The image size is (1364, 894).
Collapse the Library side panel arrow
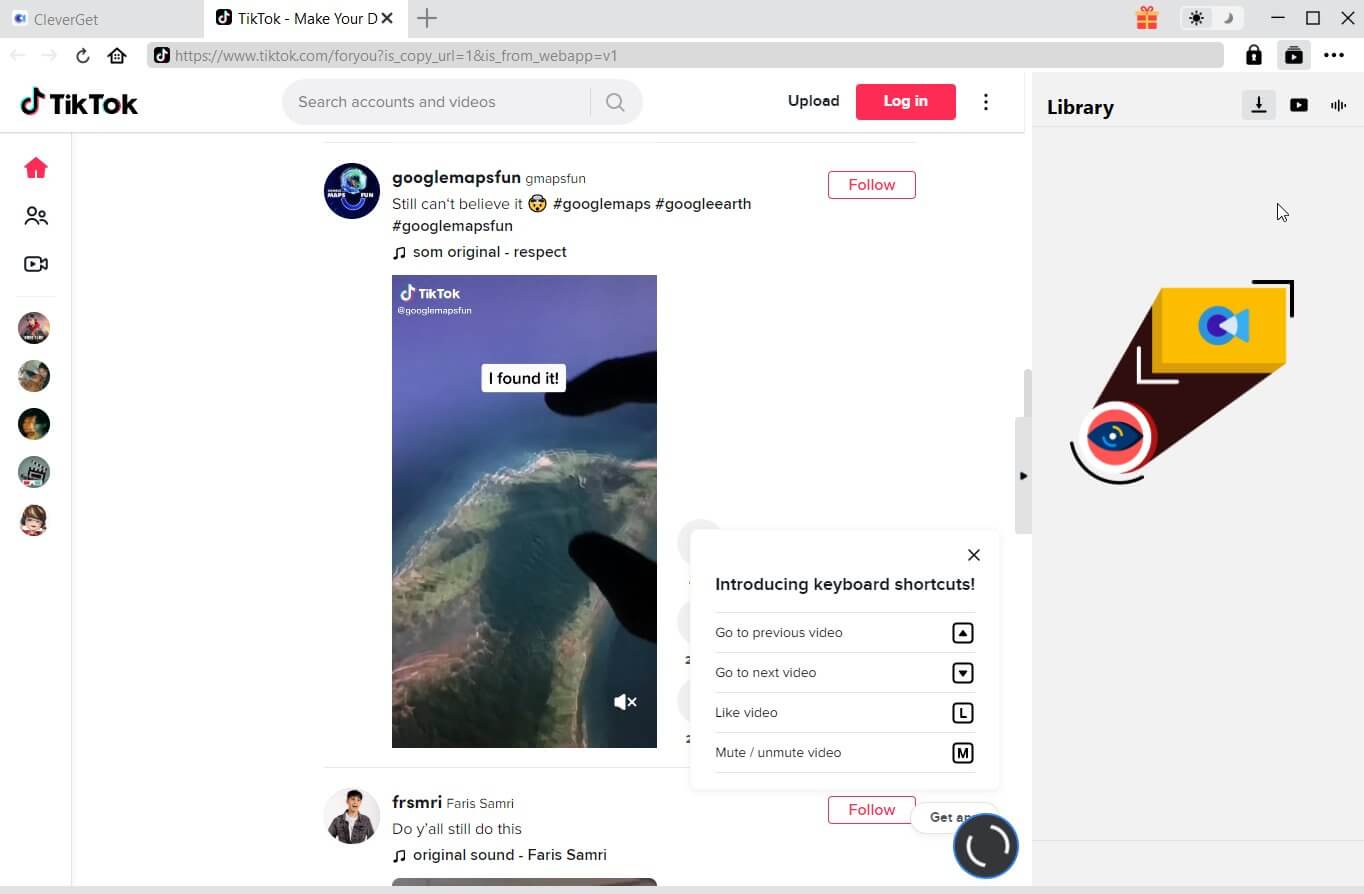click(x=1023, y=476)
